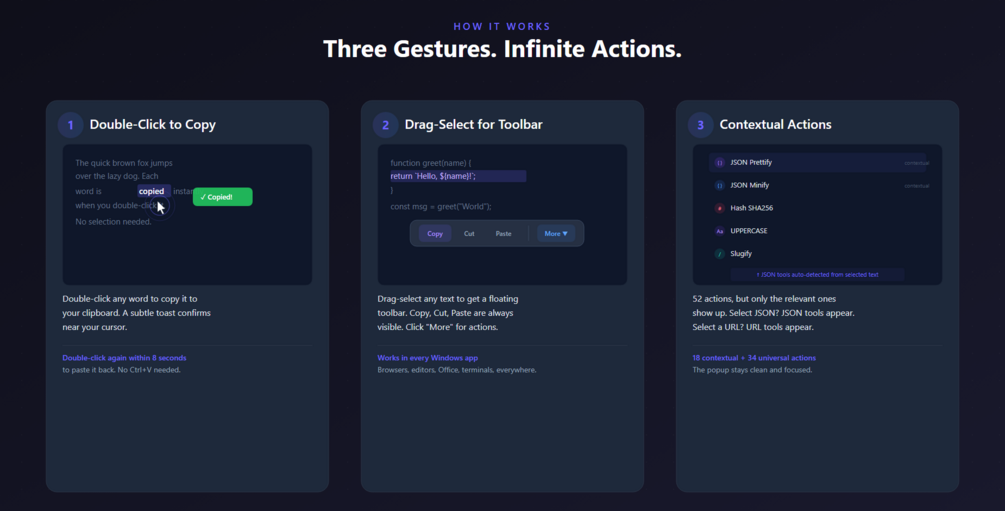Select the JSON Prettify action row
Image resolution: width=1005 pixels, height=511 pixels.
point(818,162)
